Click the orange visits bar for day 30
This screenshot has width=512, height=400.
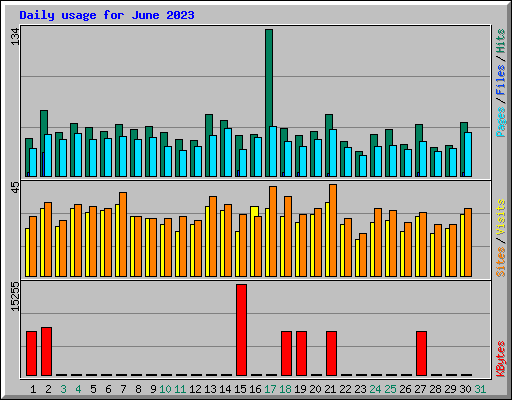(x=468, y=242)
